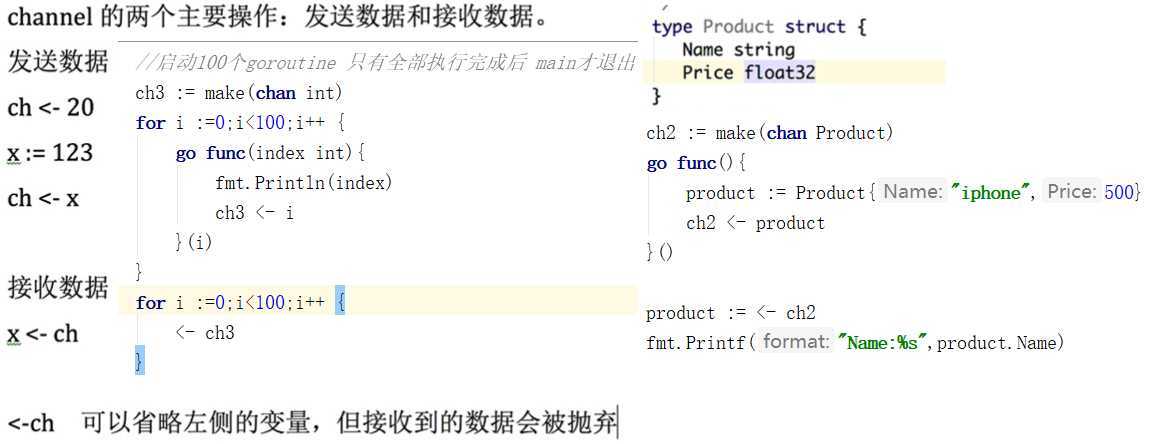
Task: Click 'product := <- ch2' receive line
Action: (731, 313)
